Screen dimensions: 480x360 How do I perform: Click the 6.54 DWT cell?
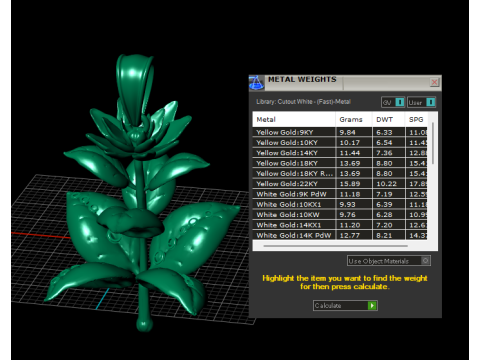coord(389,142)
